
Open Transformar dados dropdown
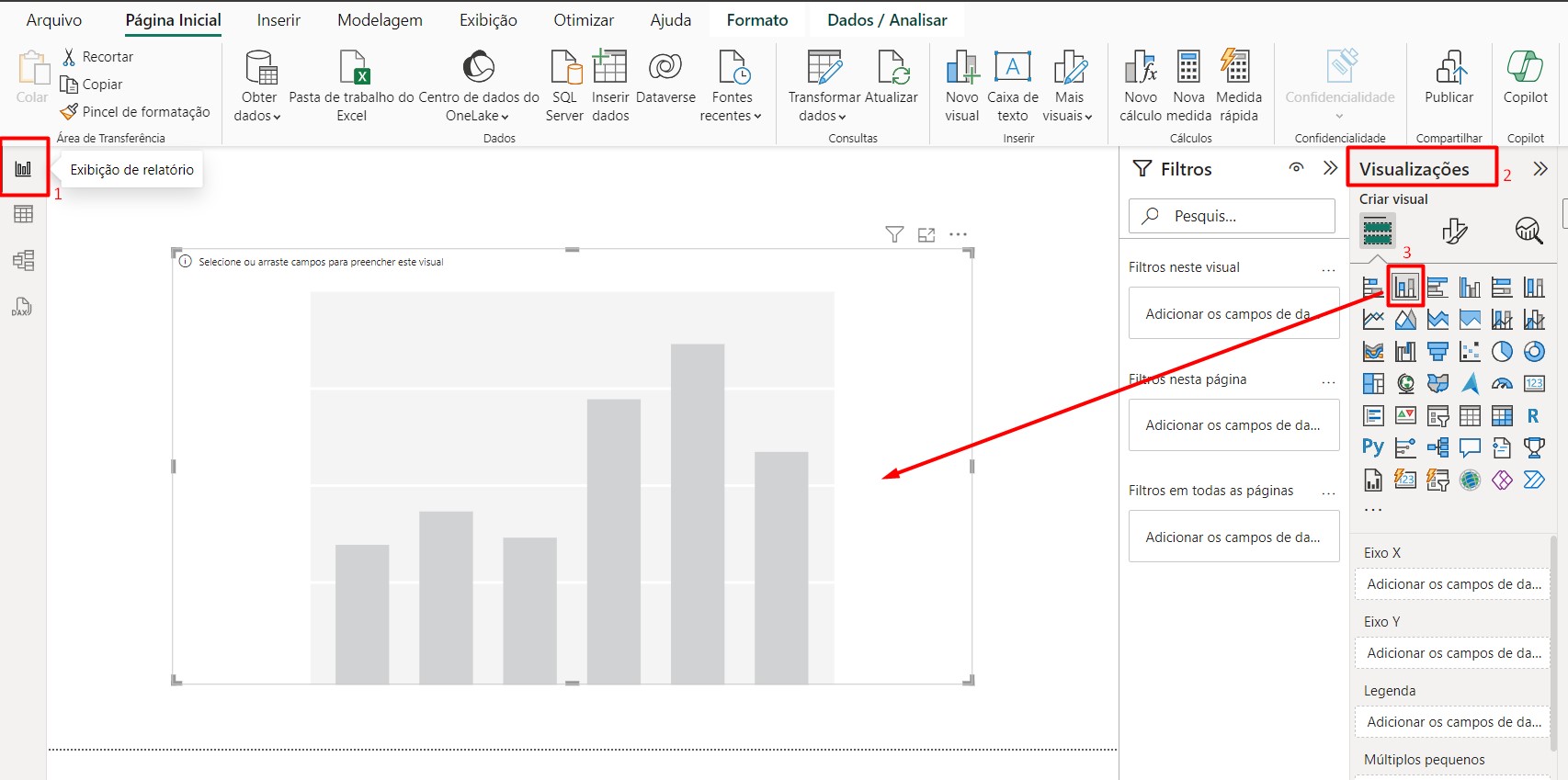point(824,86)
